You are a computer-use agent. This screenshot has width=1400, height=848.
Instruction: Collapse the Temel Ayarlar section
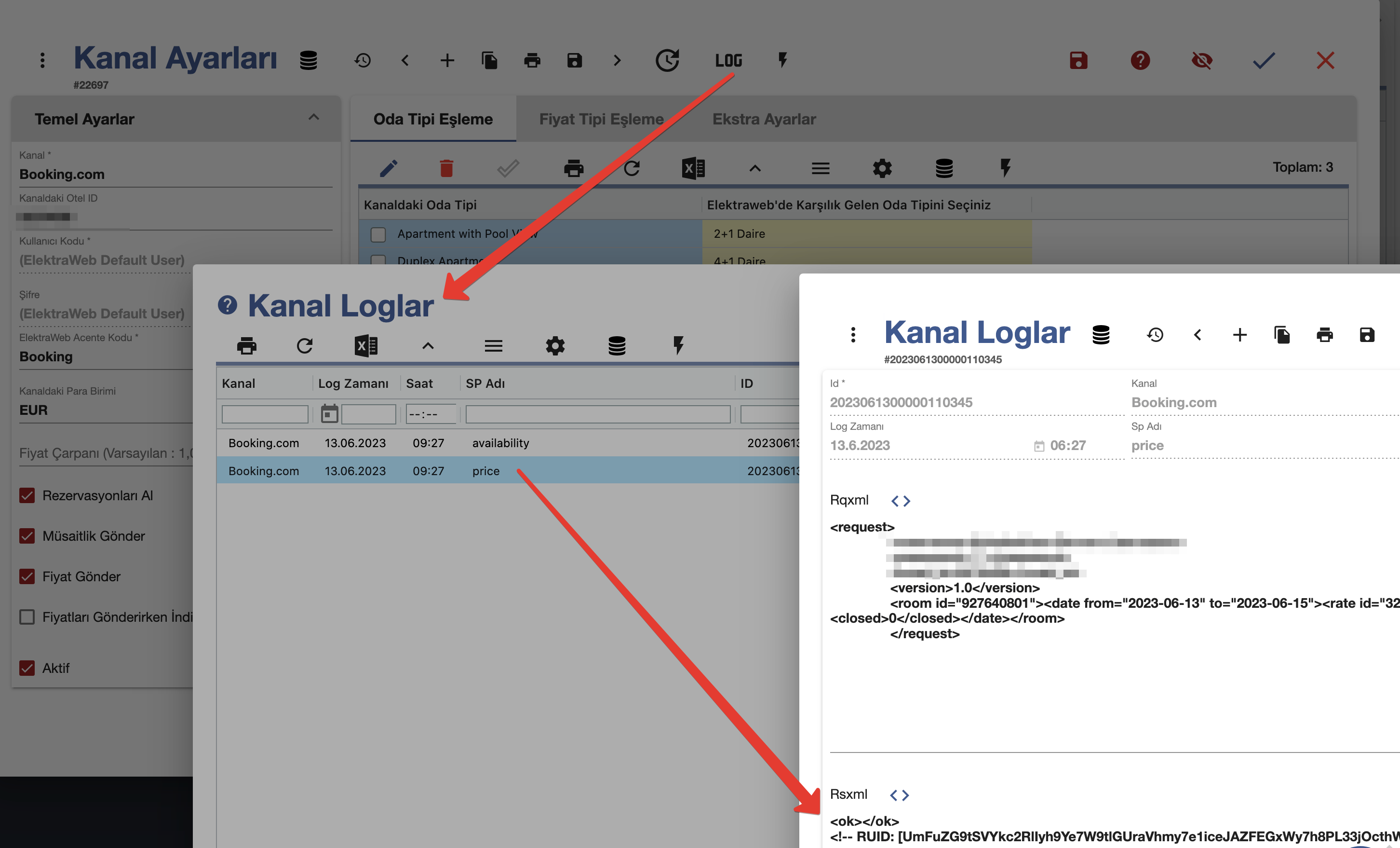tap(314, 118)
